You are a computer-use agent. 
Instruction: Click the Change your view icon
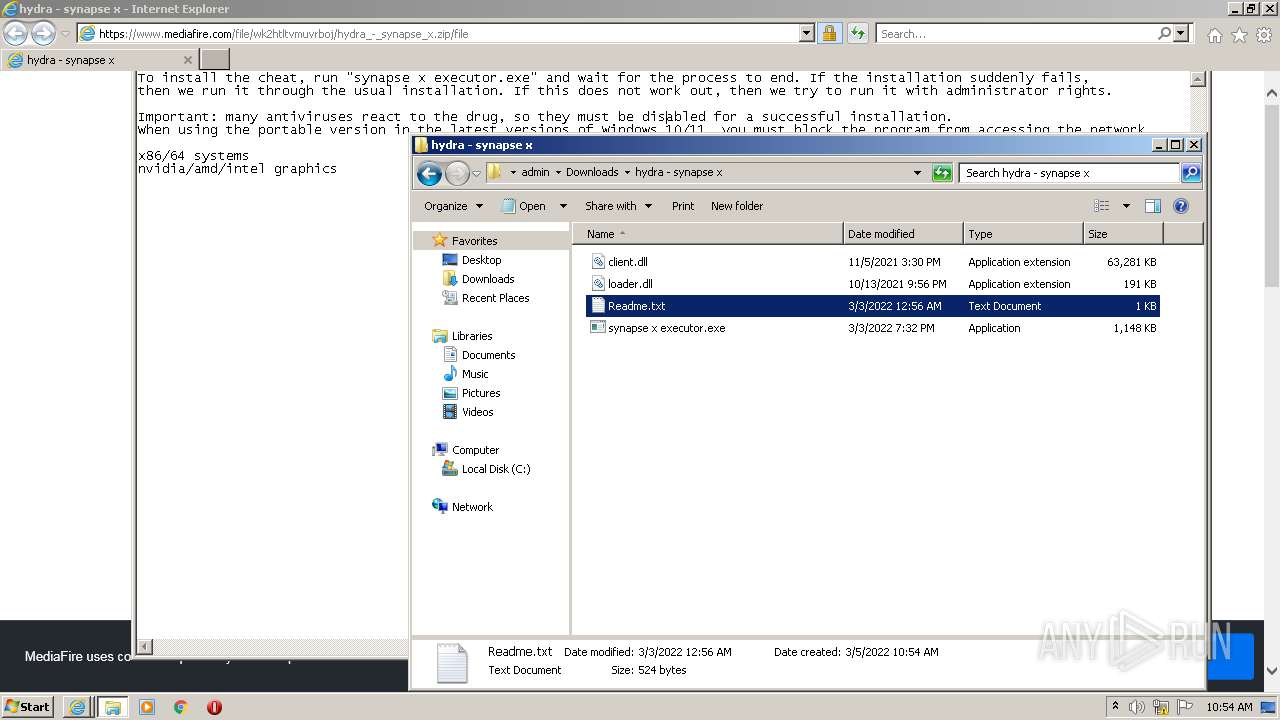(1102, 206)
